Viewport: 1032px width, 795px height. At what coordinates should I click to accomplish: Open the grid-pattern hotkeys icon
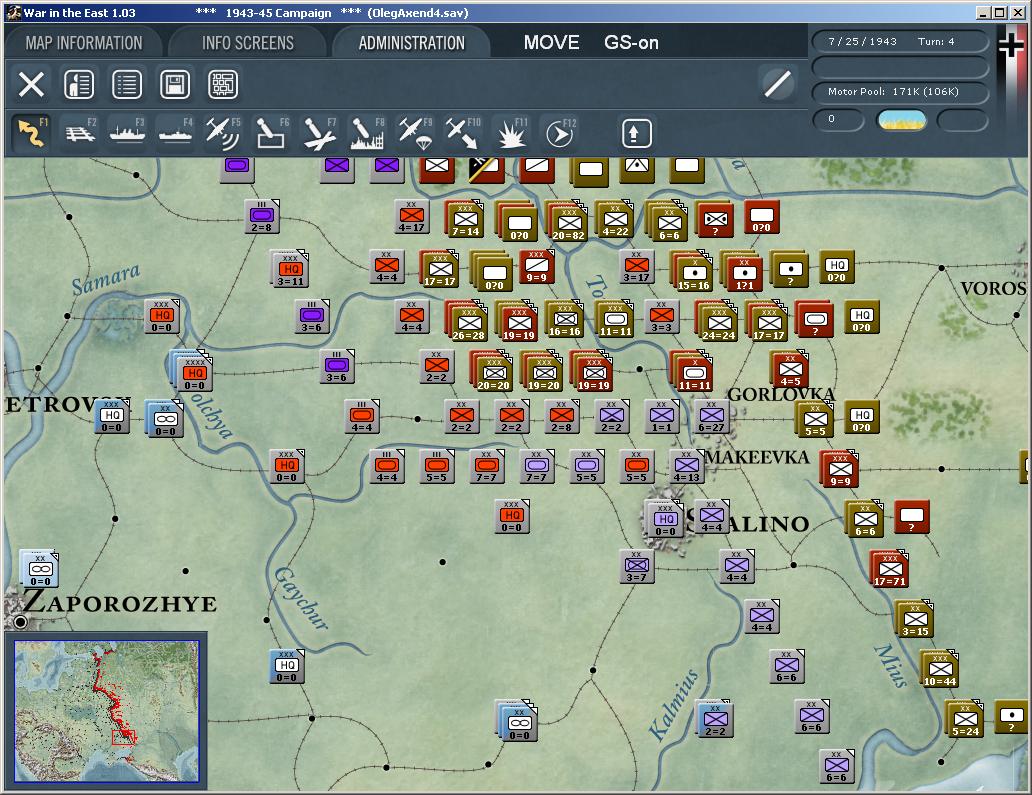223,84
